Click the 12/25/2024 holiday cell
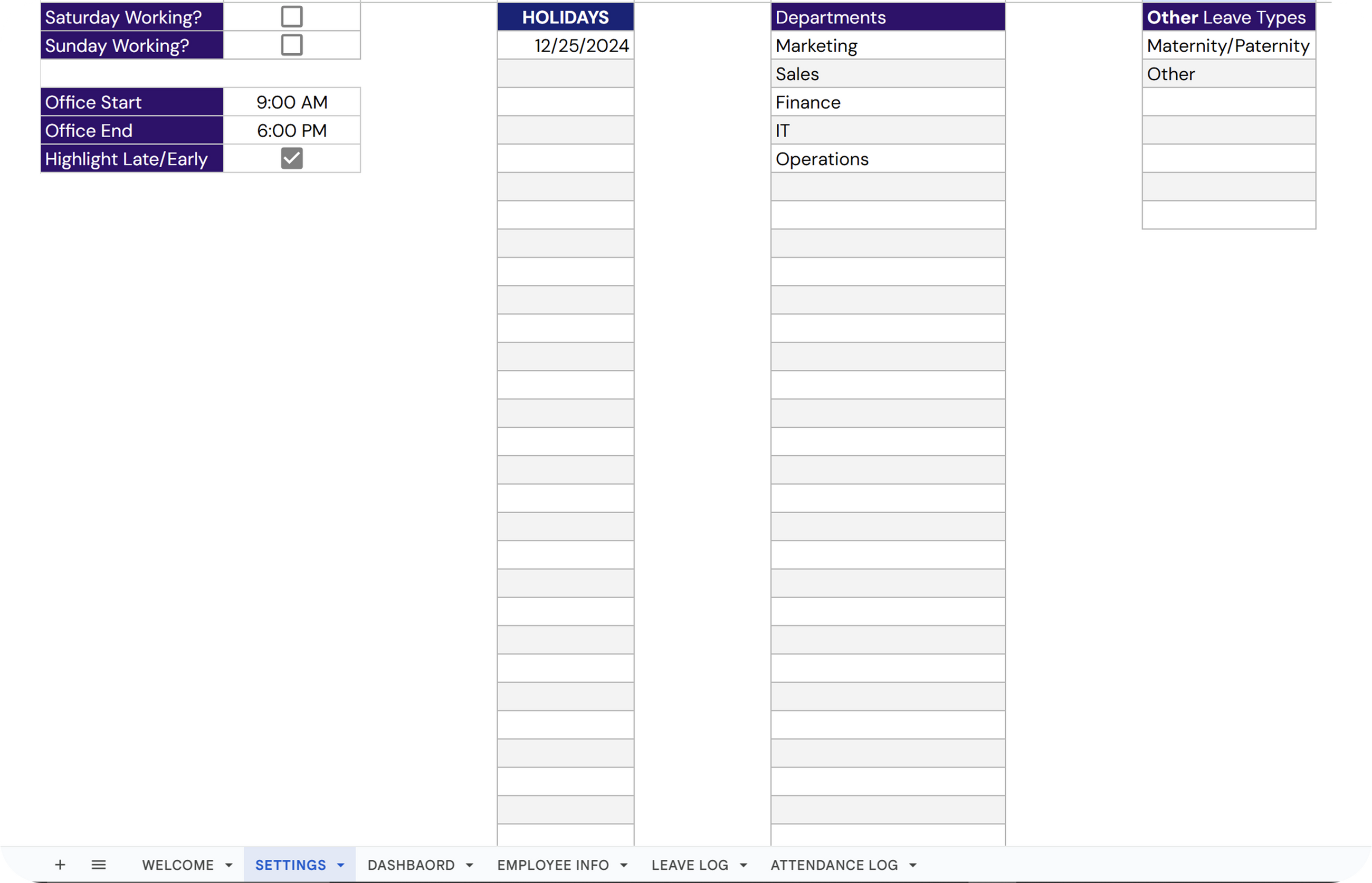Viewport: 1372px width, 883px height. click(566, 45)
